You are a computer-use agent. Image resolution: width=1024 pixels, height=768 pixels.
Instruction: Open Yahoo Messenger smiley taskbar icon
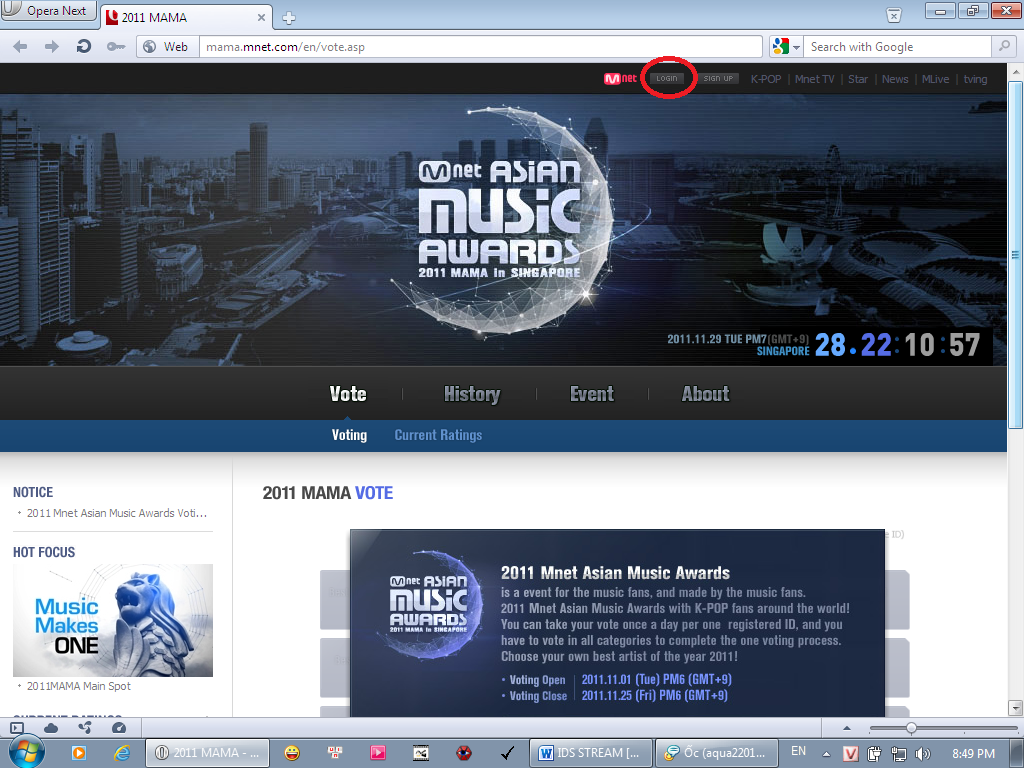[x=292, y=753]
